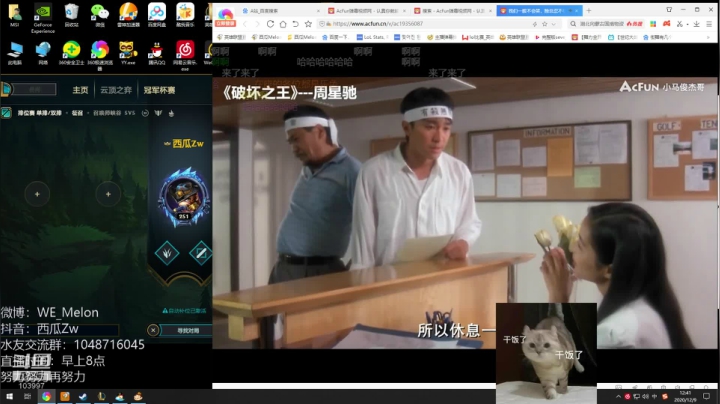Bookmark page with toolbar star icon
The height and width of the screenshot is (404, 720).
pyautogui.click(x=309, y=24)
